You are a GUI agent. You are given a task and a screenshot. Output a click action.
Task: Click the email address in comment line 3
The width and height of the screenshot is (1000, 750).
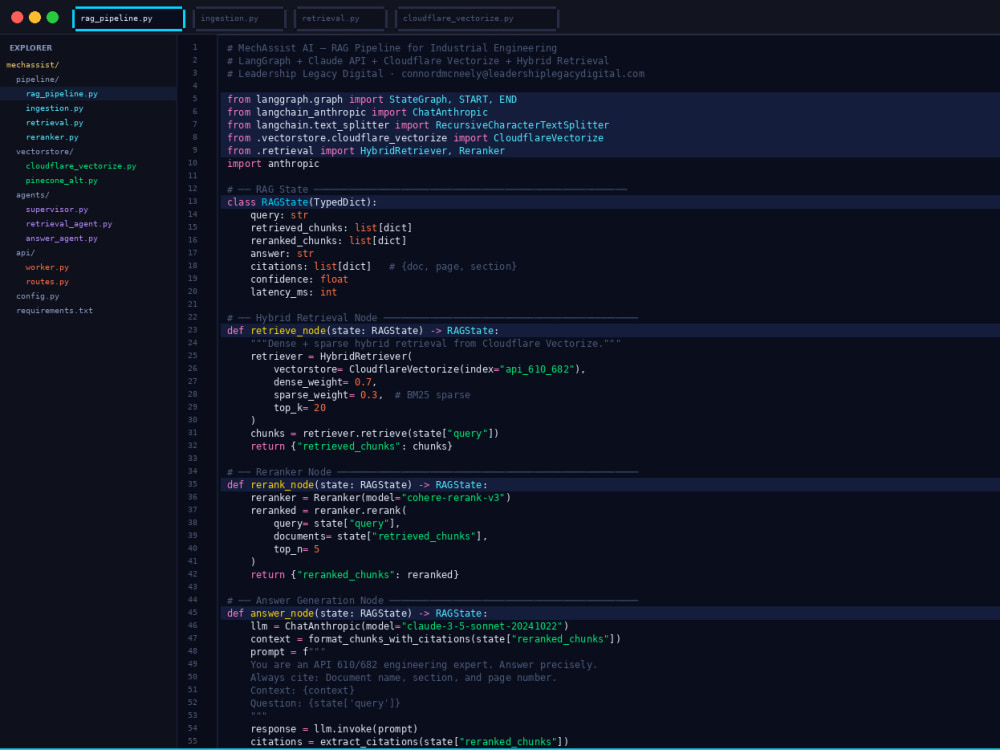[522, 73]
